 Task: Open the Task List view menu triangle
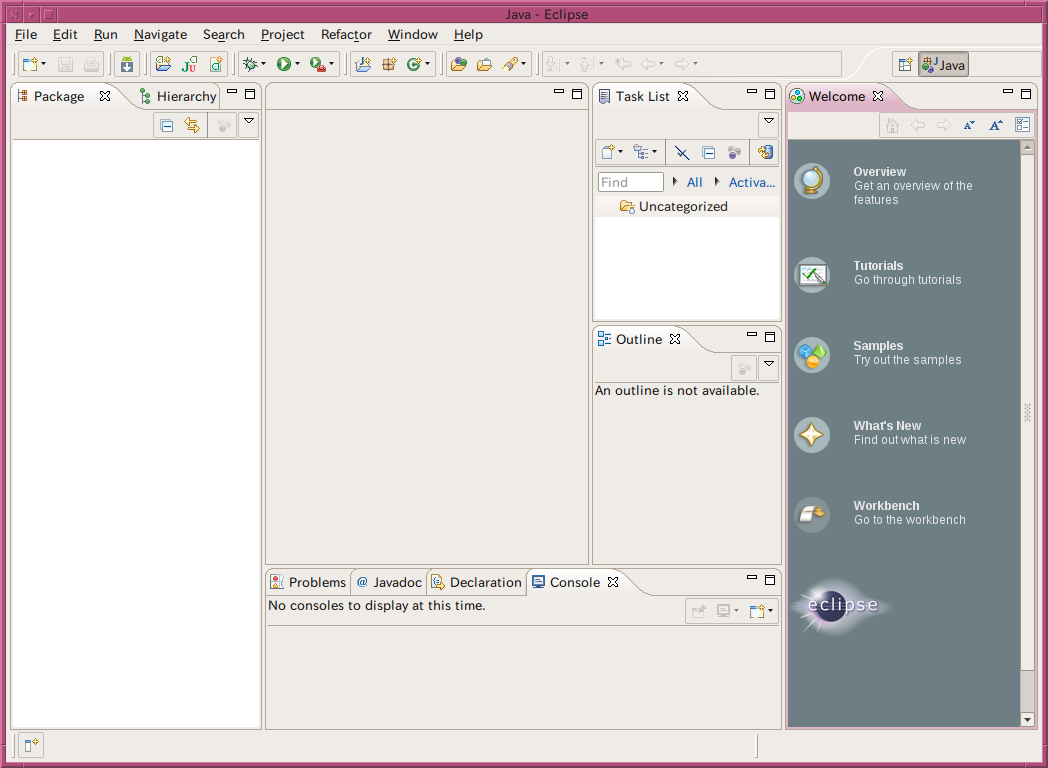coord(769,121)
